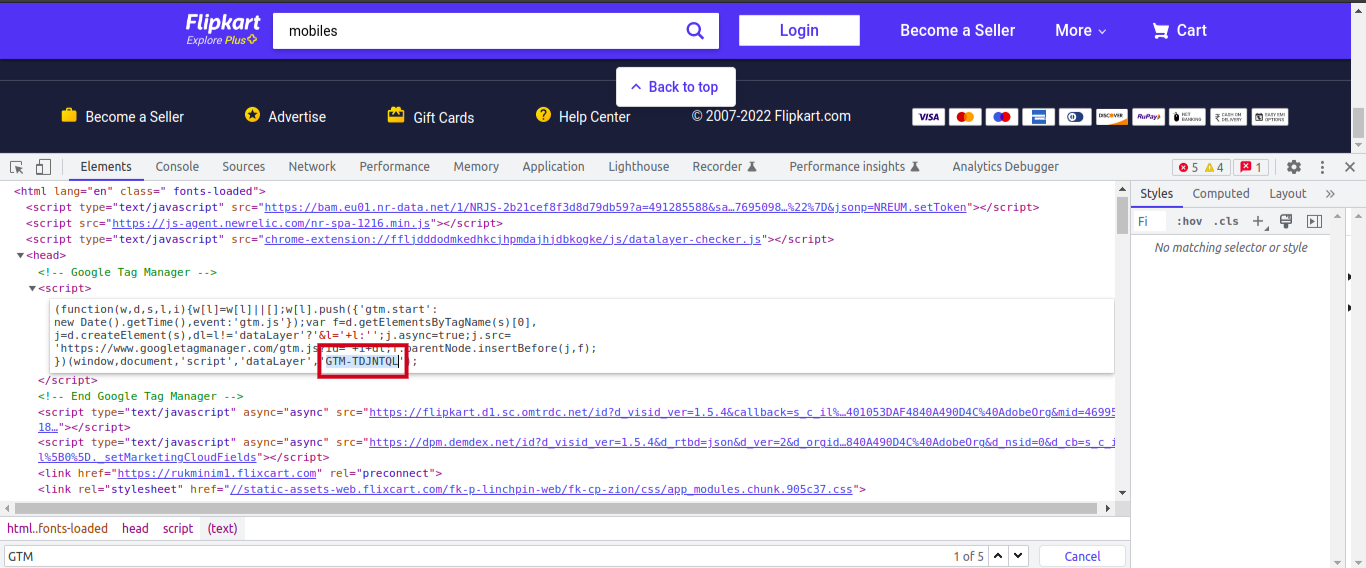Open the Performance insights tab

[854, 167]
